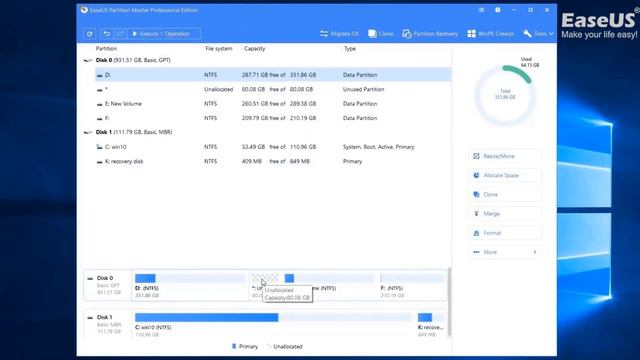This screenshot has width=640, height=360.
Task: Click System, Boot, Active, Primary text
Action: (x=378, y=147)
